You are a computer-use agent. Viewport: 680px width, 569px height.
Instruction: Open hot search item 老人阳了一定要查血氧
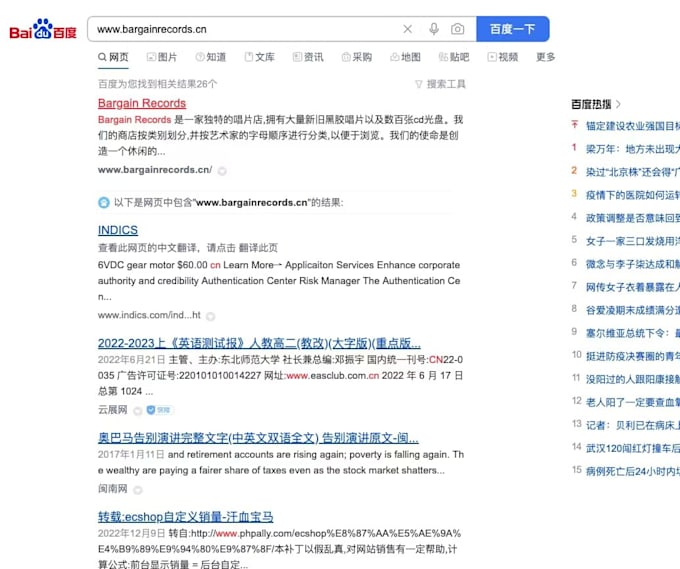click(x=633, y=402)
